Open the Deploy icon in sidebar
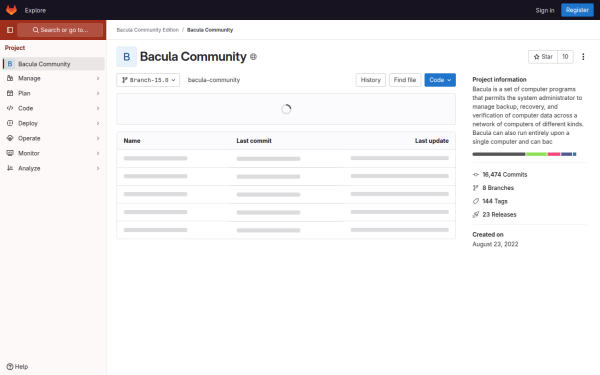The height and width of the screenshot is (375, 600). click(10, 123)
